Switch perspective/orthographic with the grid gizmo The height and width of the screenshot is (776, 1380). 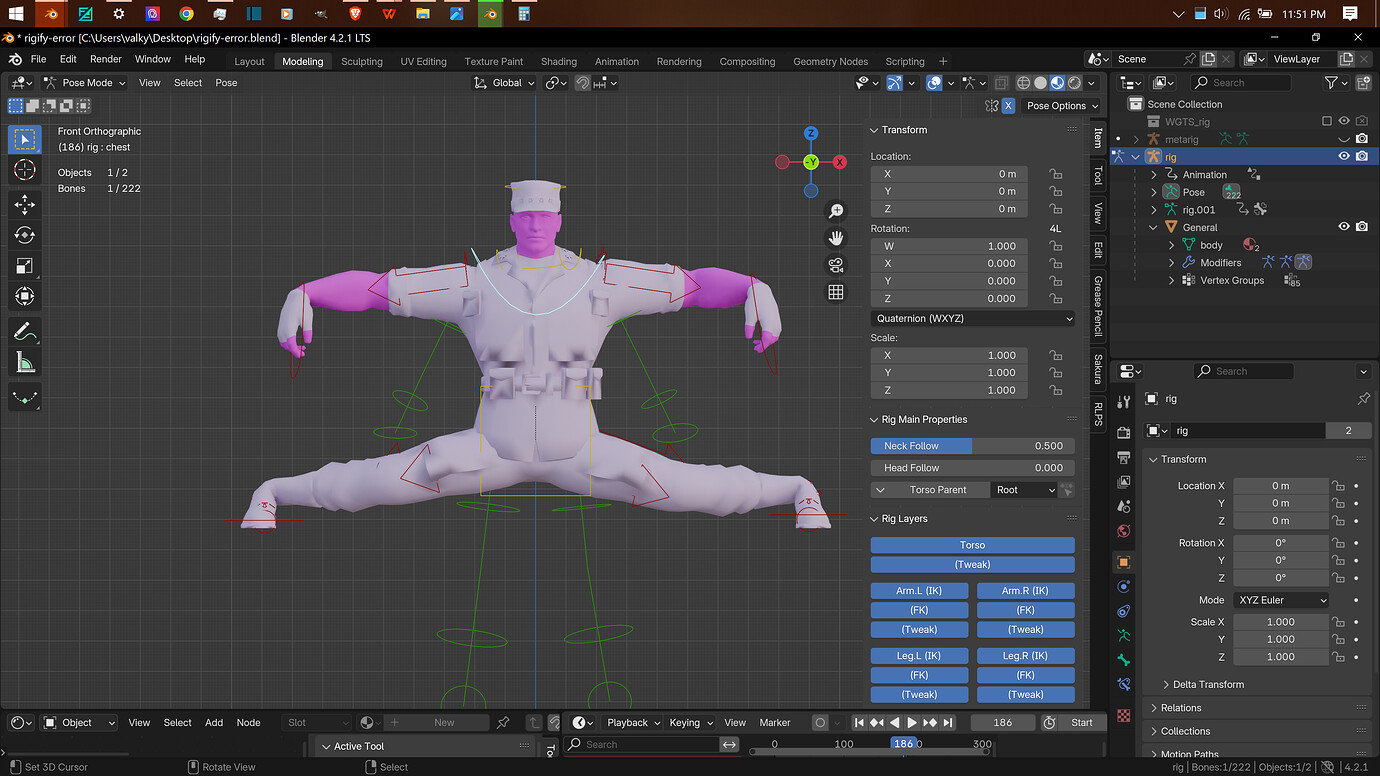click(836, 292)
